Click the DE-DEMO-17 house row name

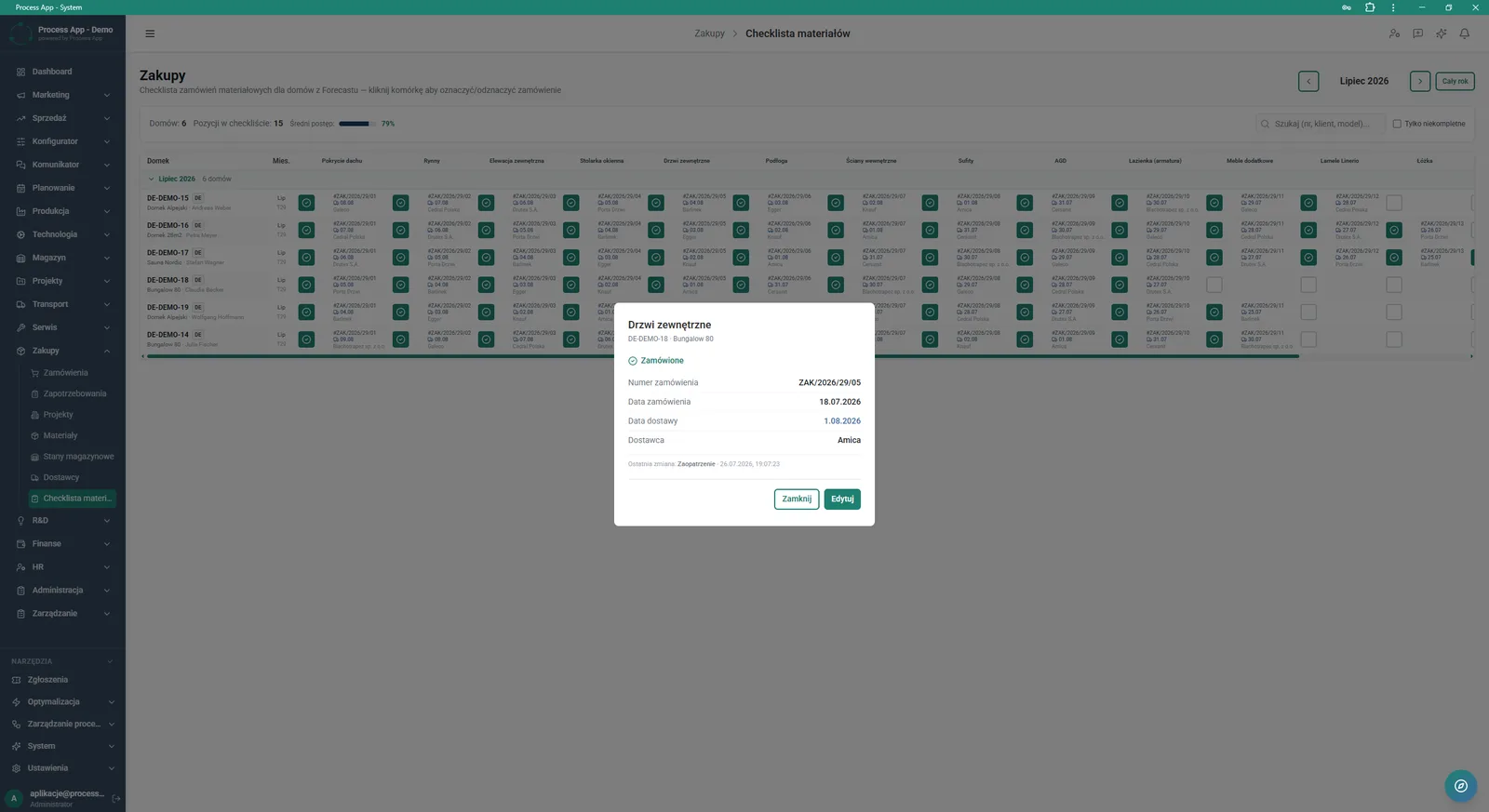[168, 253]
